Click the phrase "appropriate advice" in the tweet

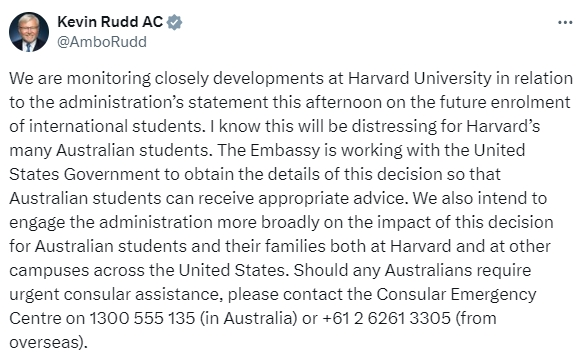coord(331,198)
